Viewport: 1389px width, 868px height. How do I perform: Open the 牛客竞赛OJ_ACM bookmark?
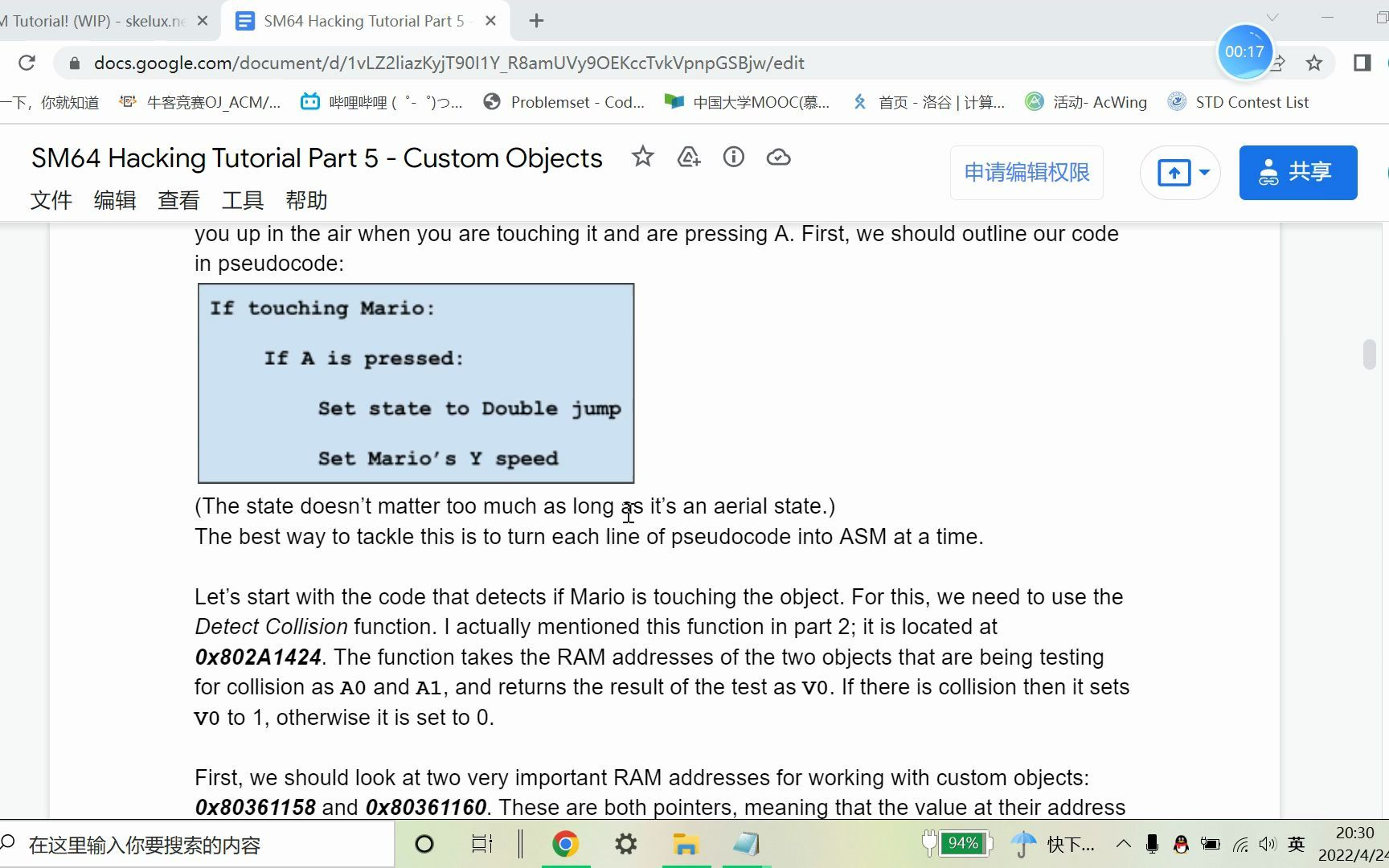pyautogui.click(x=200, y=102)
